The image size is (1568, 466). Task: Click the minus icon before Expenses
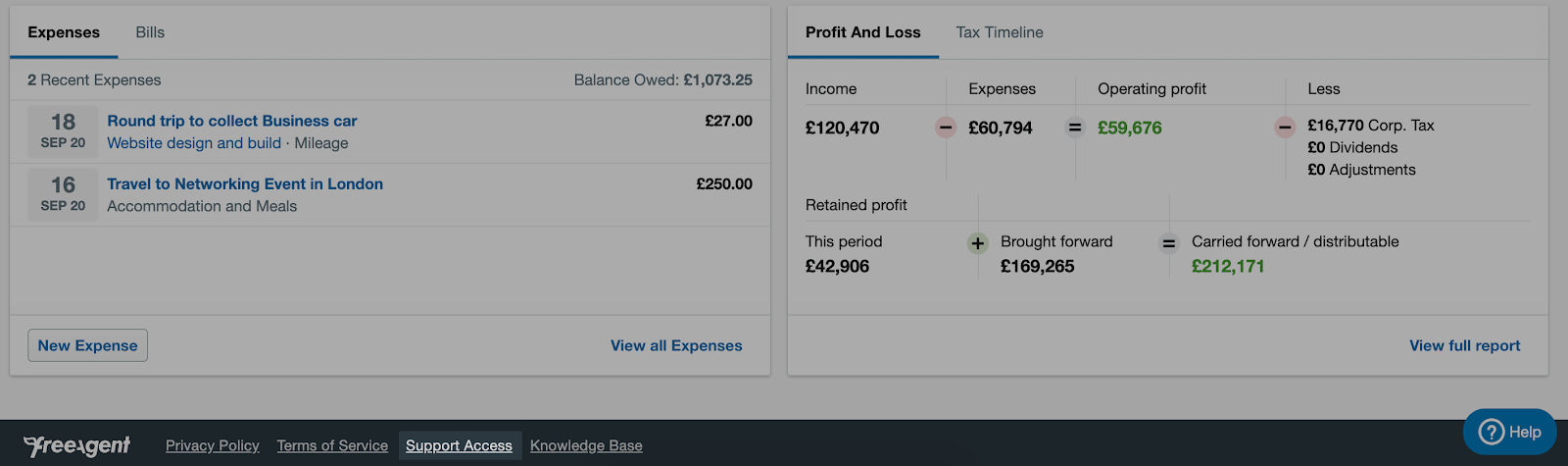[946, 128]
